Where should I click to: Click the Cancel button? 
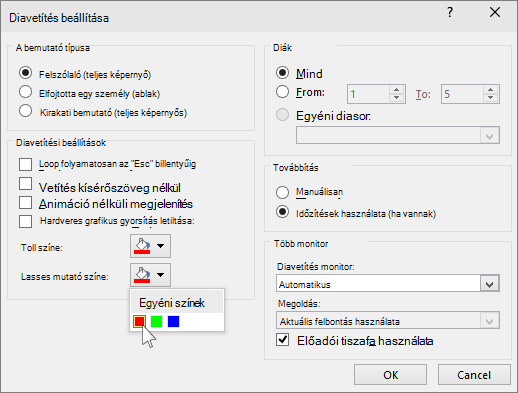pyautogui.click(x=474, y=375)
